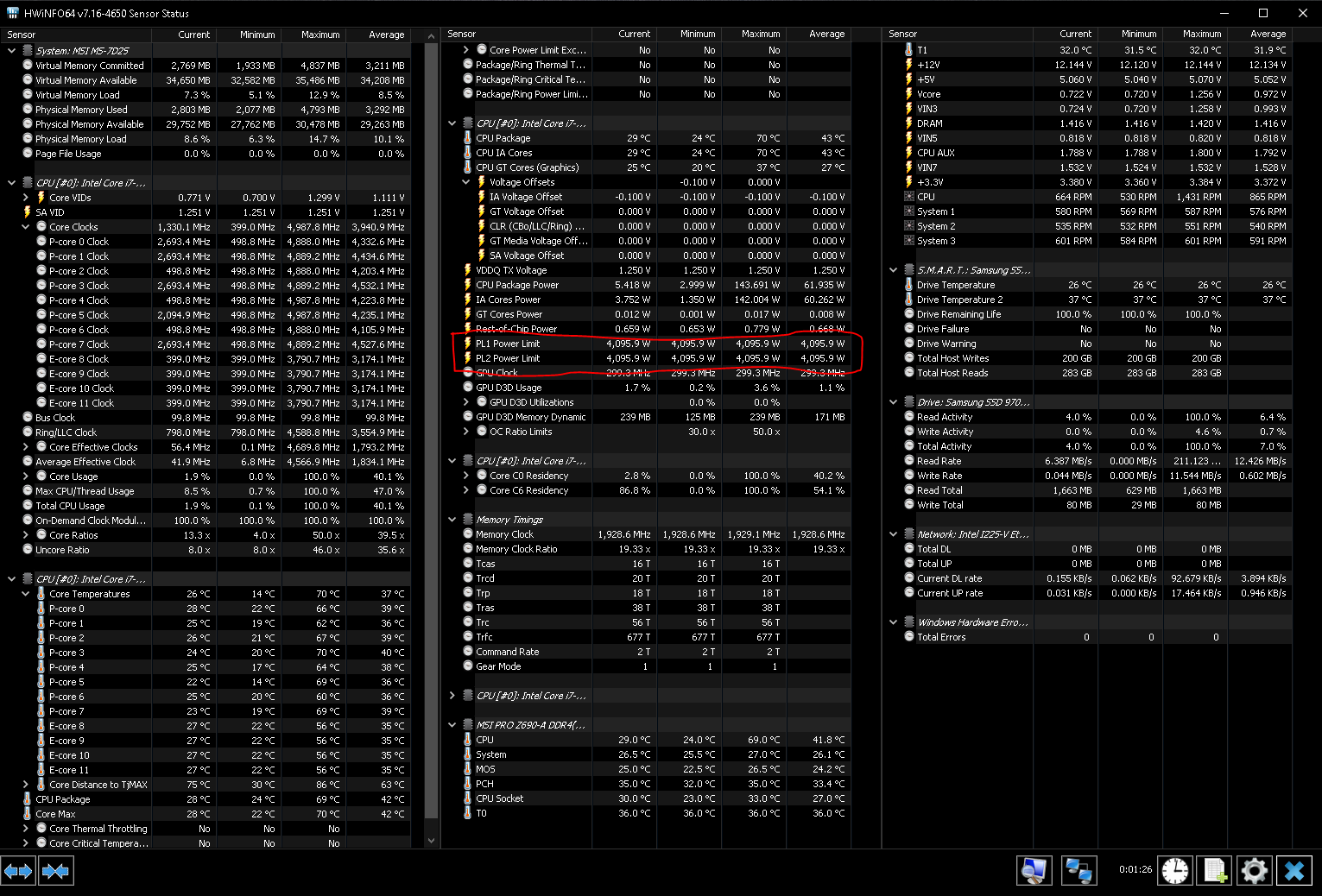Viewport: 1322px width, 896px height.
Task: Expand the Core Ratios entry
Action: (x=26, y=535)
